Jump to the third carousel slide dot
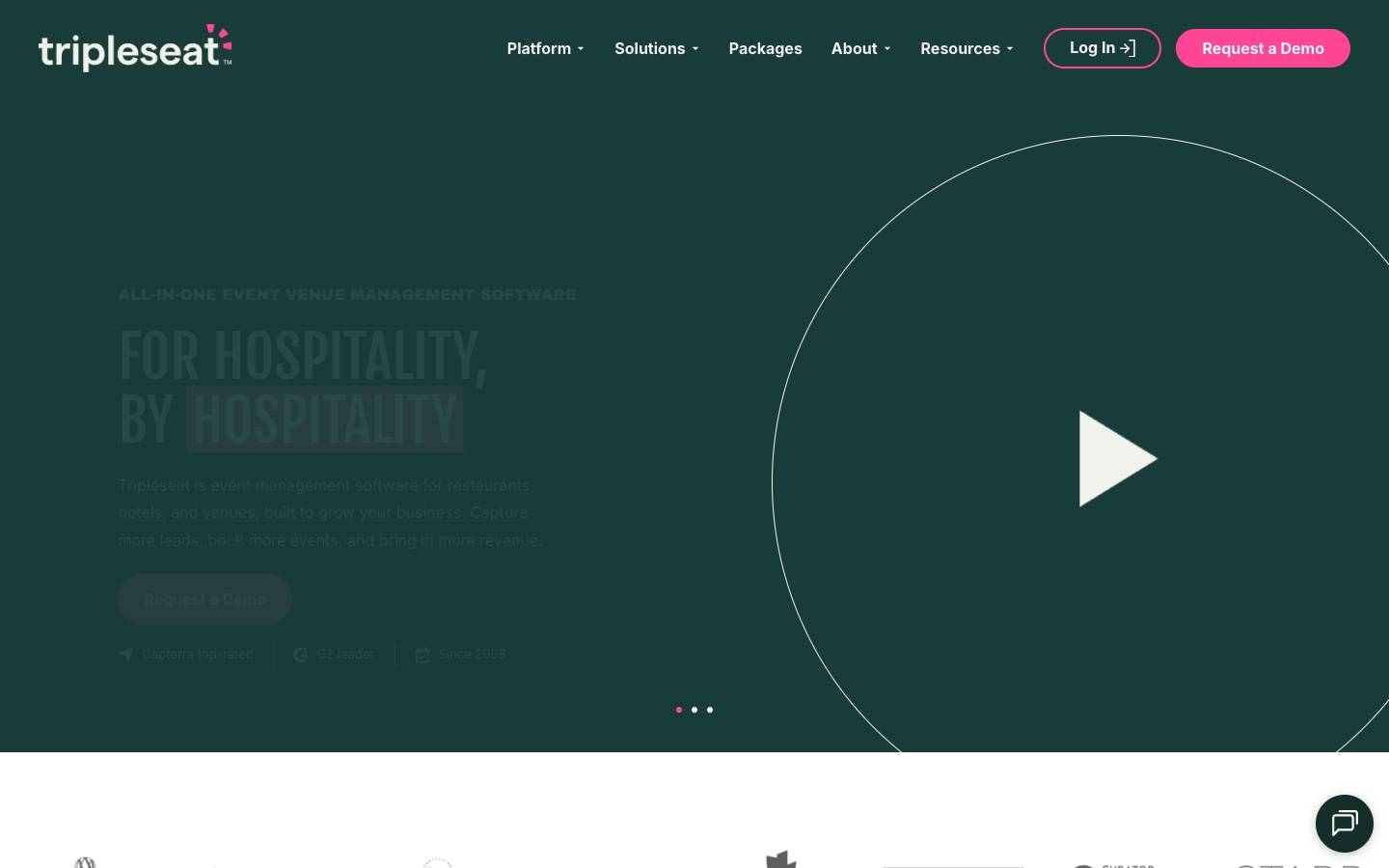Image resolution: width=1389 pixels, height=868 pixels. [710, 710]
